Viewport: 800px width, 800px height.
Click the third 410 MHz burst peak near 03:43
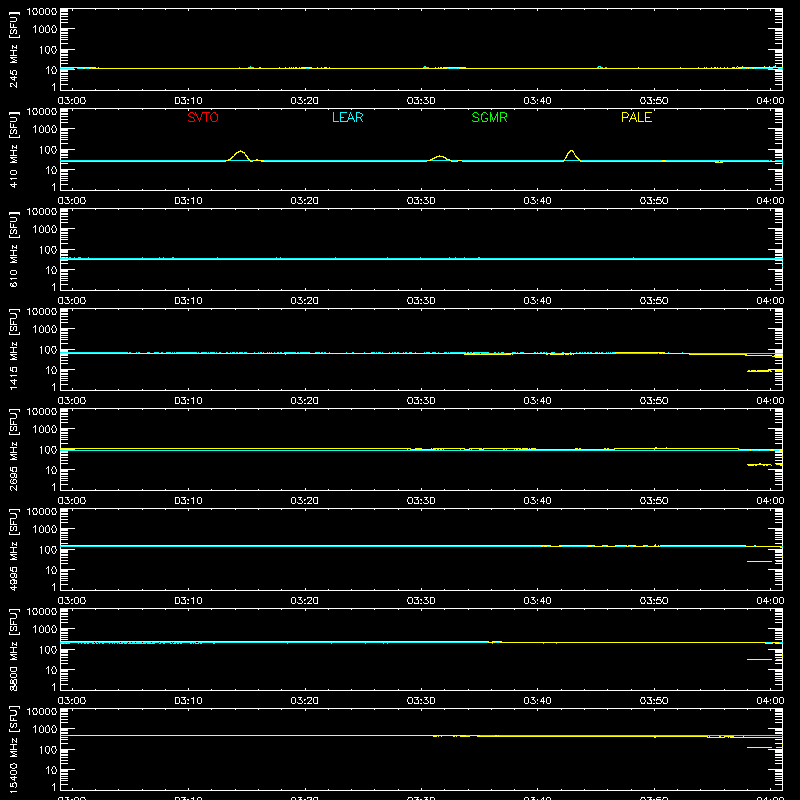pyautogui.click(x=571, y=151)
